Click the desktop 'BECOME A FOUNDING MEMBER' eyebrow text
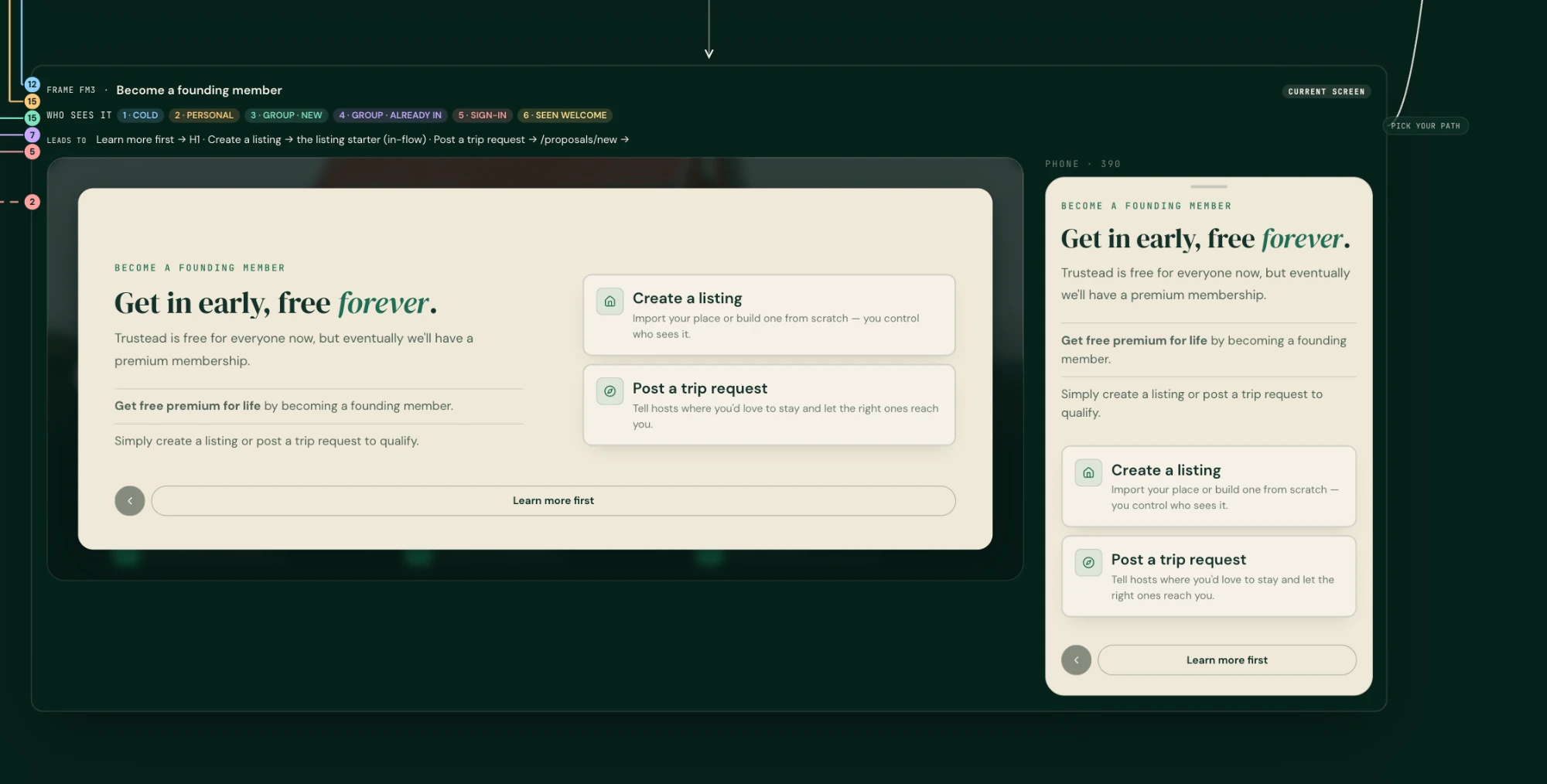This screenshot has height=784, width=1547. [200, 268]
